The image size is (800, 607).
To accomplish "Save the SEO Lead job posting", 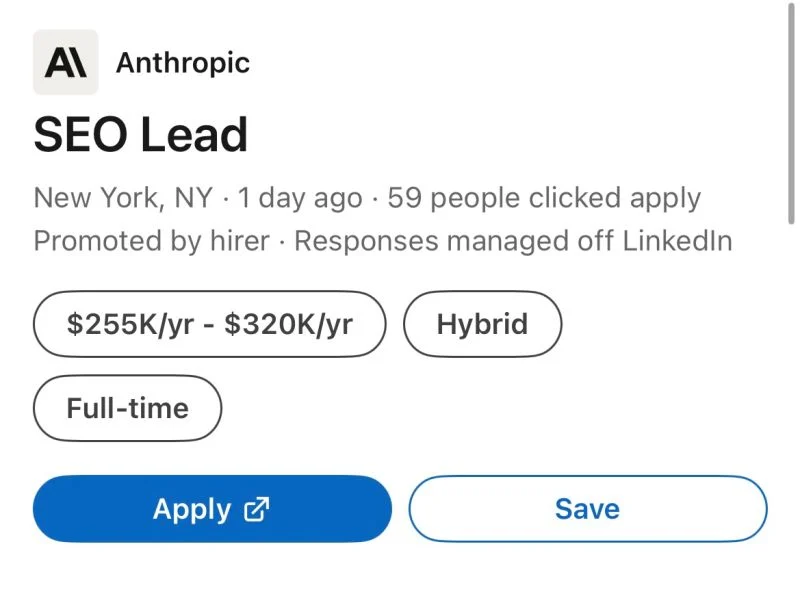I will (x=587, y=508).
